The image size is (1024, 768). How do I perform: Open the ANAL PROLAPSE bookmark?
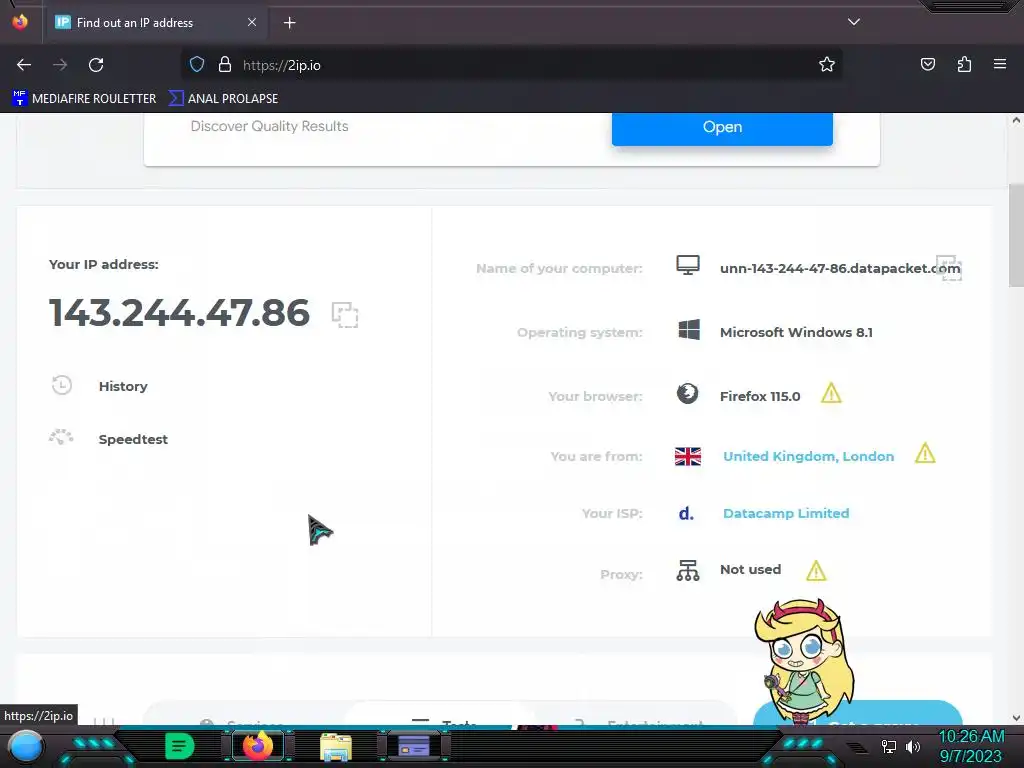click(x=223, y=99)
